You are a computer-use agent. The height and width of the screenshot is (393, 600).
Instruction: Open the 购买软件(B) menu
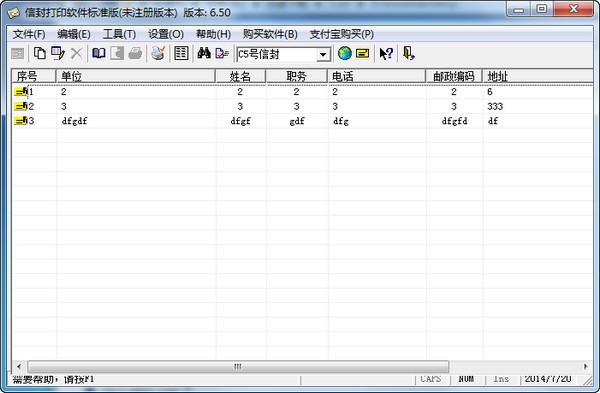pos(270,34)
